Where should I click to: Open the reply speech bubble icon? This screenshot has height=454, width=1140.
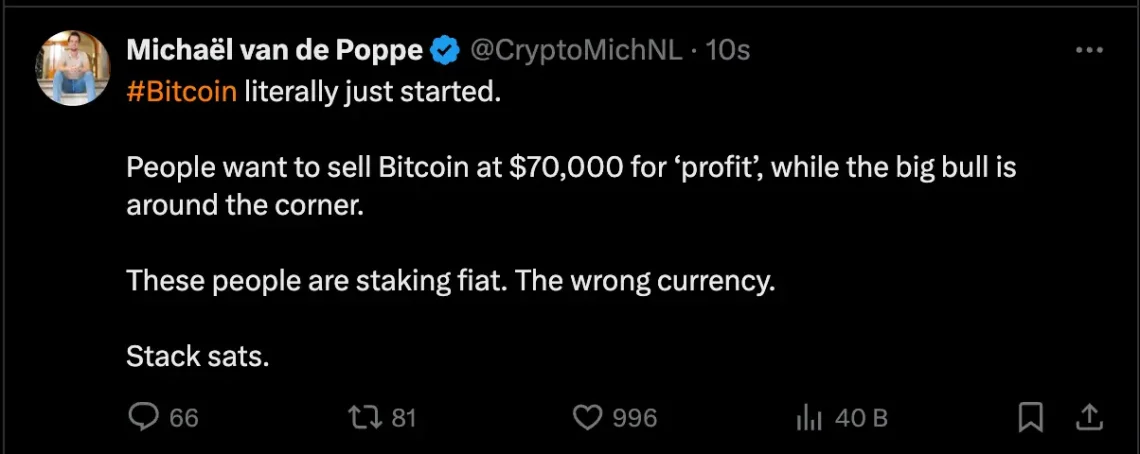coord(146,417)
